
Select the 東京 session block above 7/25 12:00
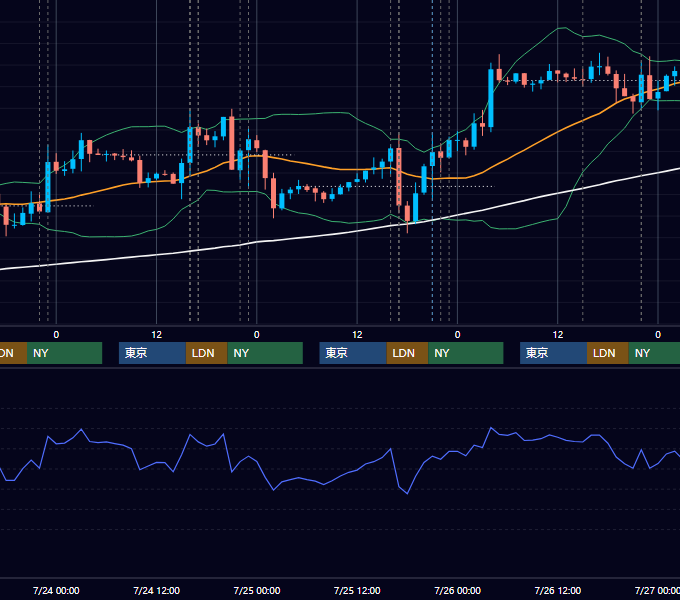(x=353, y=353)
